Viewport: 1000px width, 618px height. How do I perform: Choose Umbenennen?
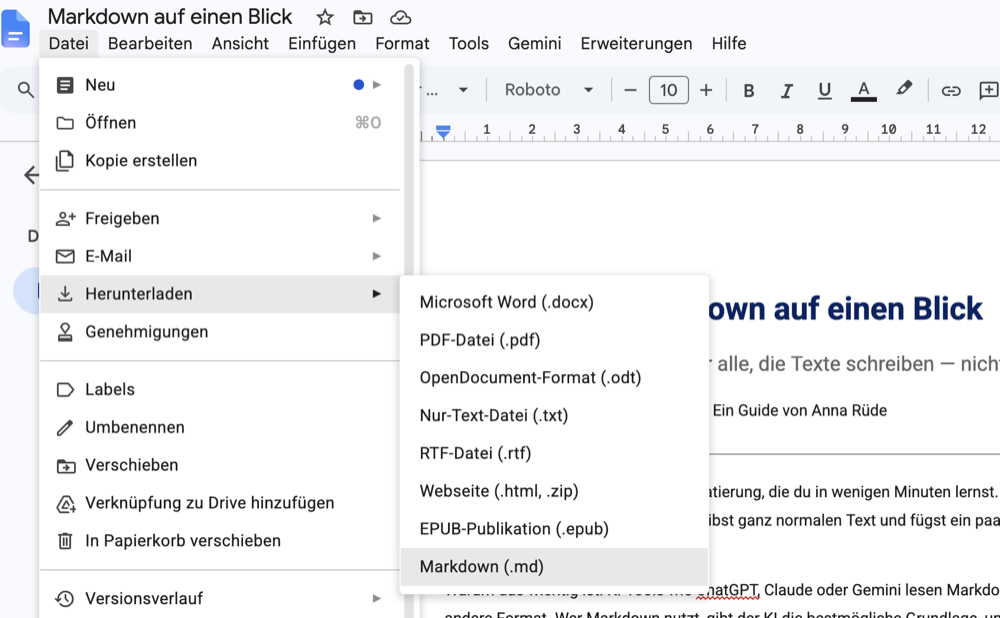point(220,427)
